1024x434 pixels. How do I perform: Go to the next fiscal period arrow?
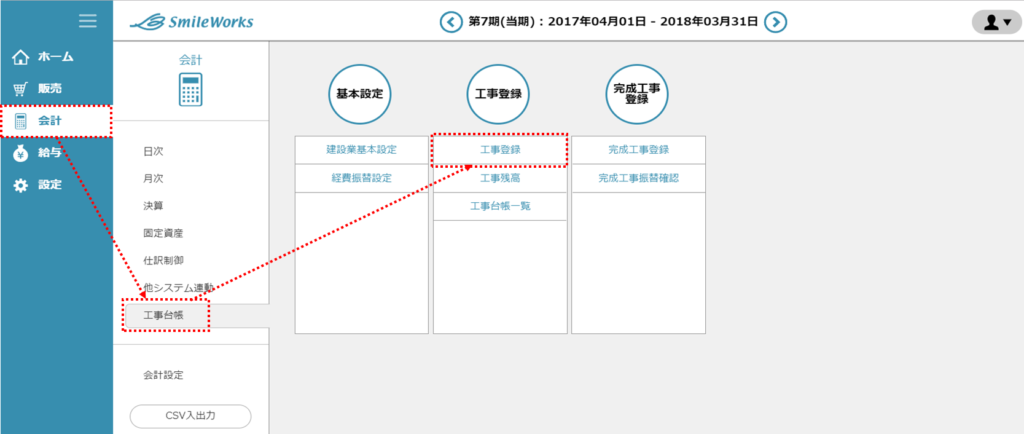(775, 22)
